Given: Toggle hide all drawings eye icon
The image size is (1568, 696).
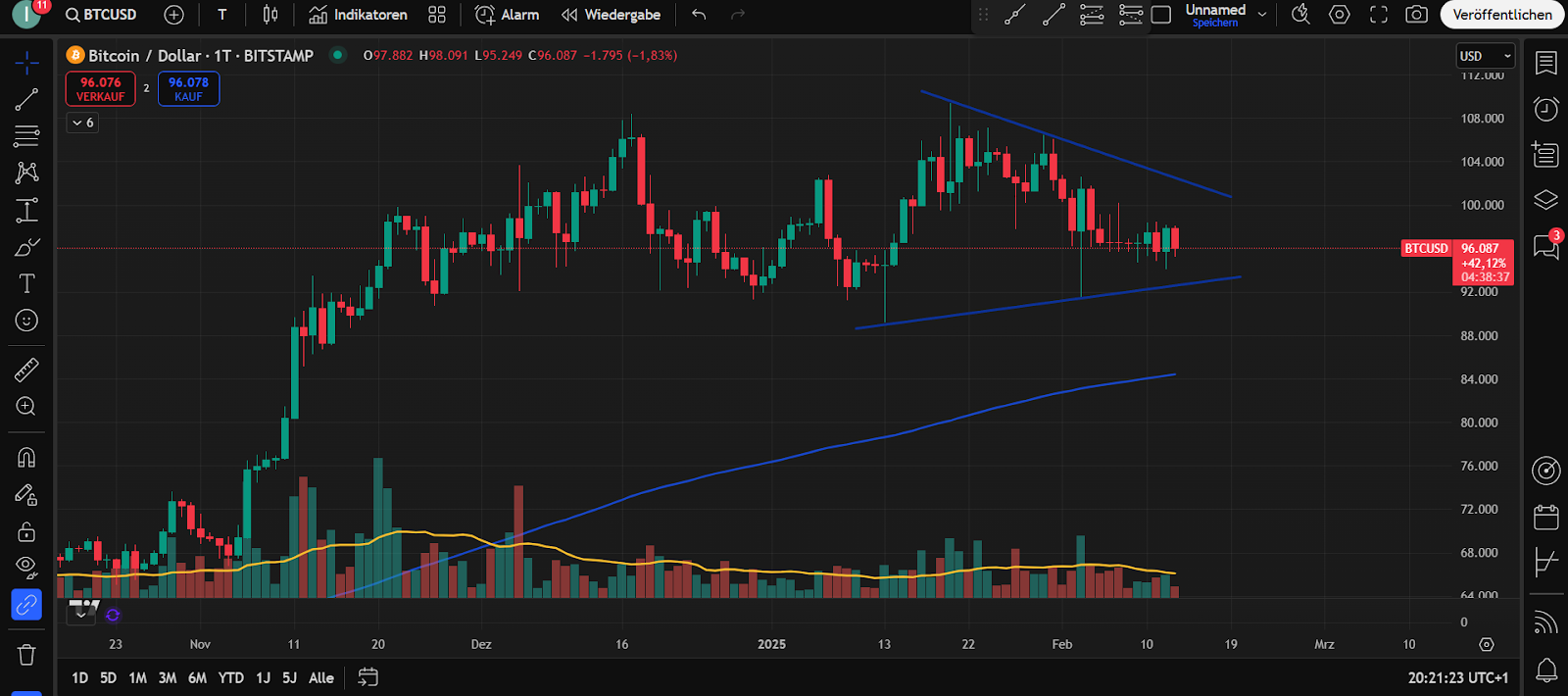Looking at the screenshot, I should click(x=26, y=567).
